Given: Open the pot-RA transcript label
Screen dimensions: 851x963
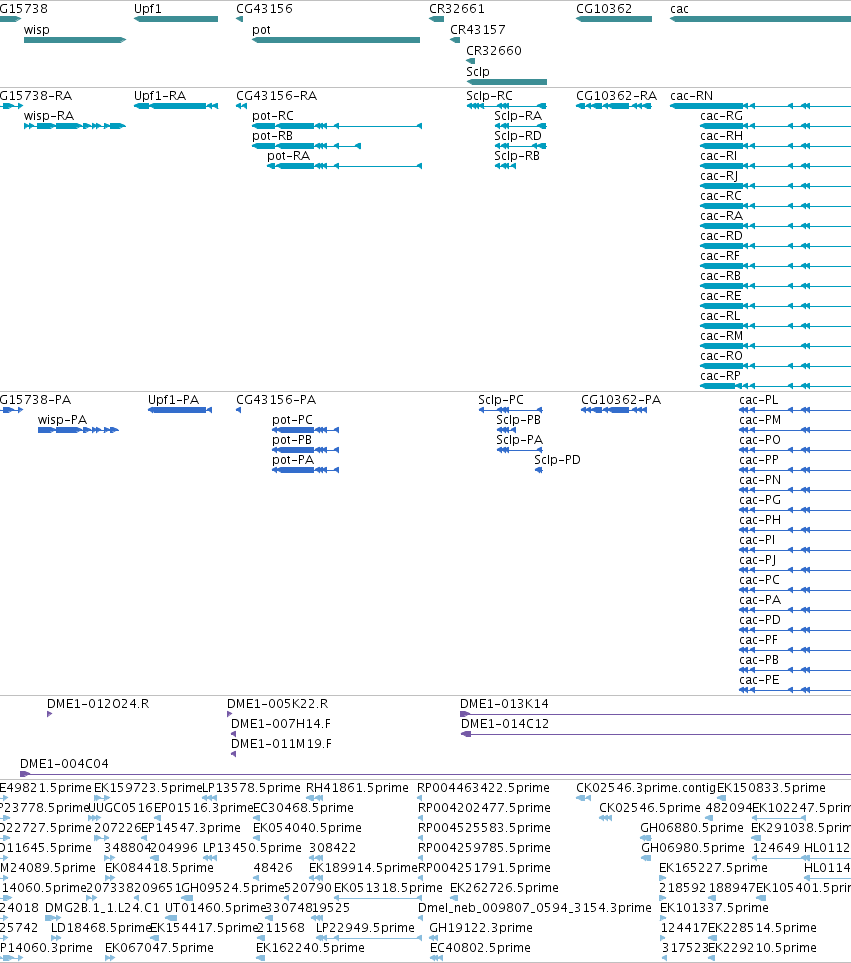Looking at the screenshot, I should coord(288,155).
